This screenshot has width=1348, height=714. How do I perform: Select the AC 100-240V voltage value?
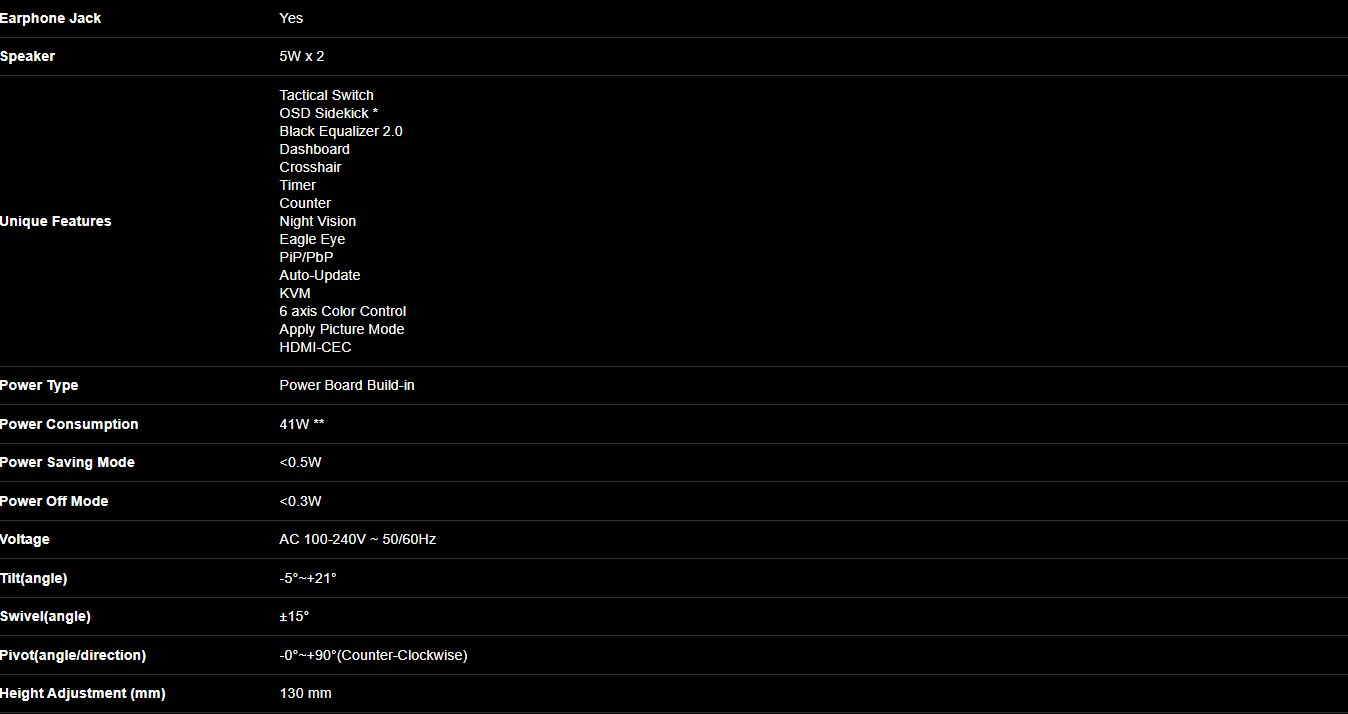358,539
